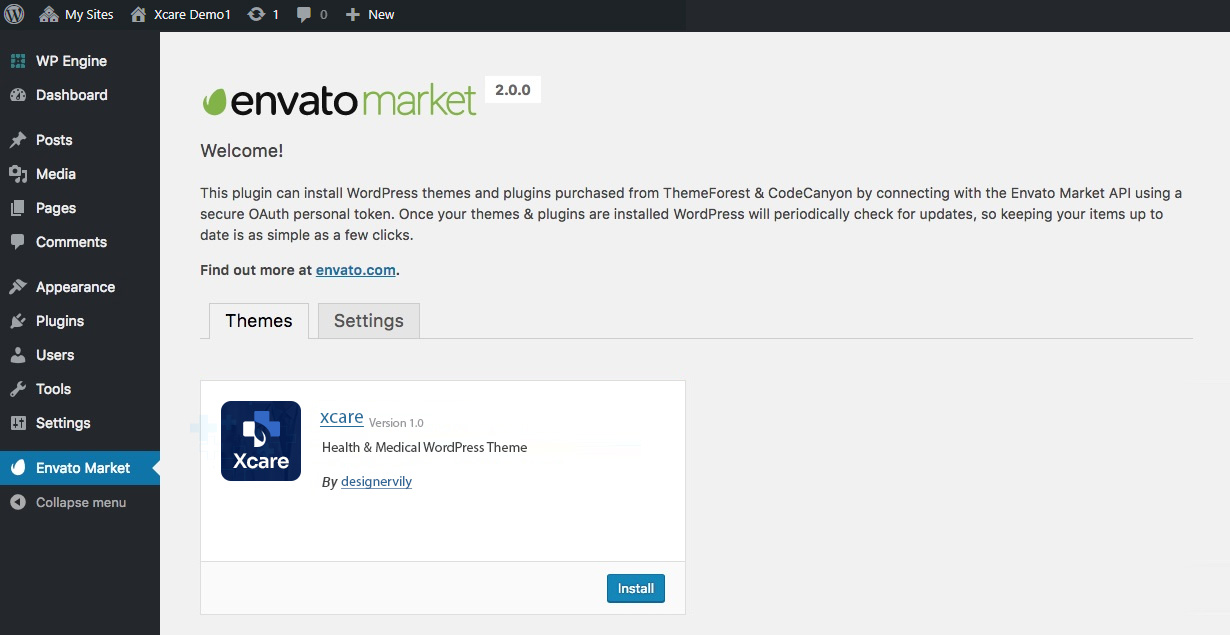Click the Xcare theme thumbnail
Image resolution: width=1230 pixels, height=635 pixels.
[261, 441]
